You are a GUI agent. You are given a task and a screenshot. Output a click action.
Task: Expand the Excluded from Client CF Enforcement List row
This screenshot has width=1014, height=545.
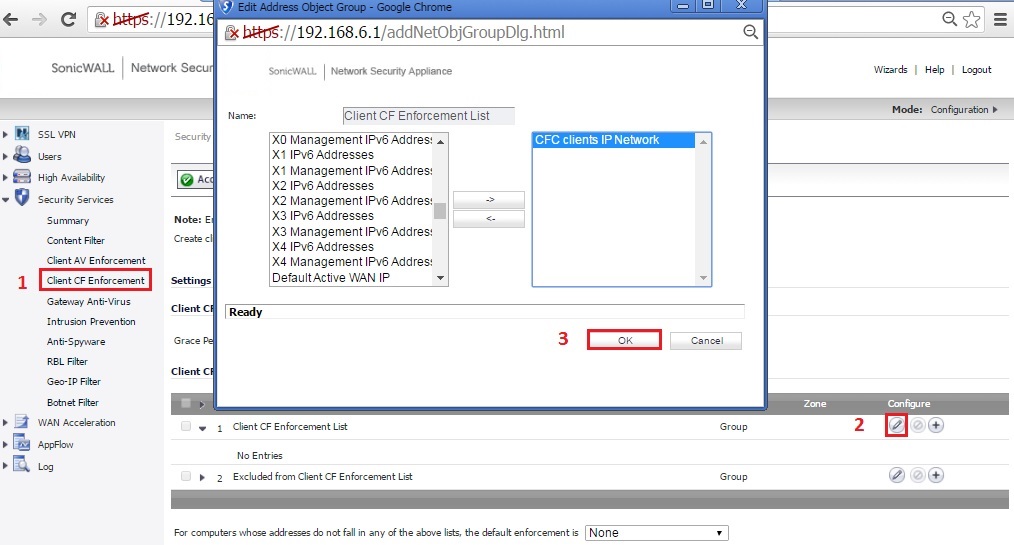(x=202, y=477)
